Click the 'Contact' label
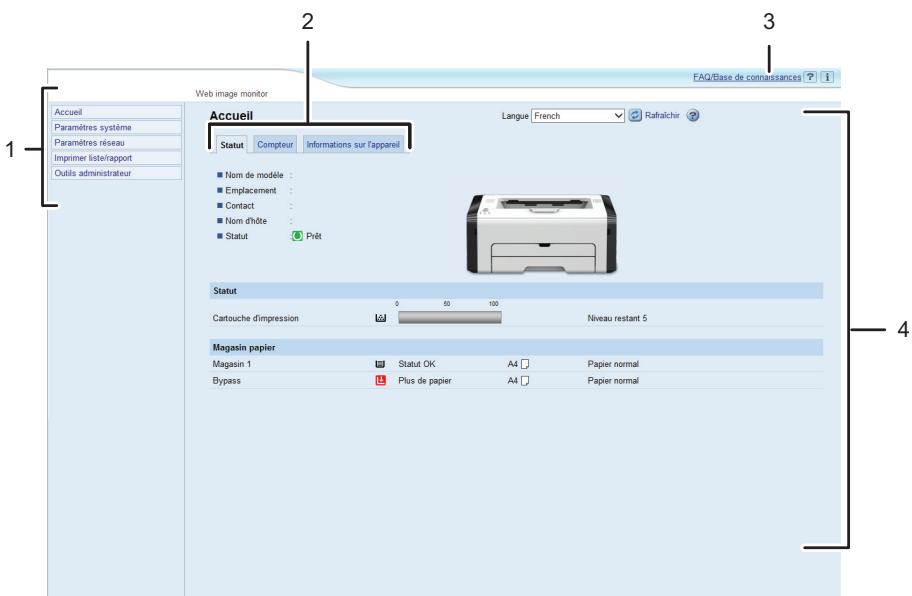 pyautogui.click(x=240, y=206)
